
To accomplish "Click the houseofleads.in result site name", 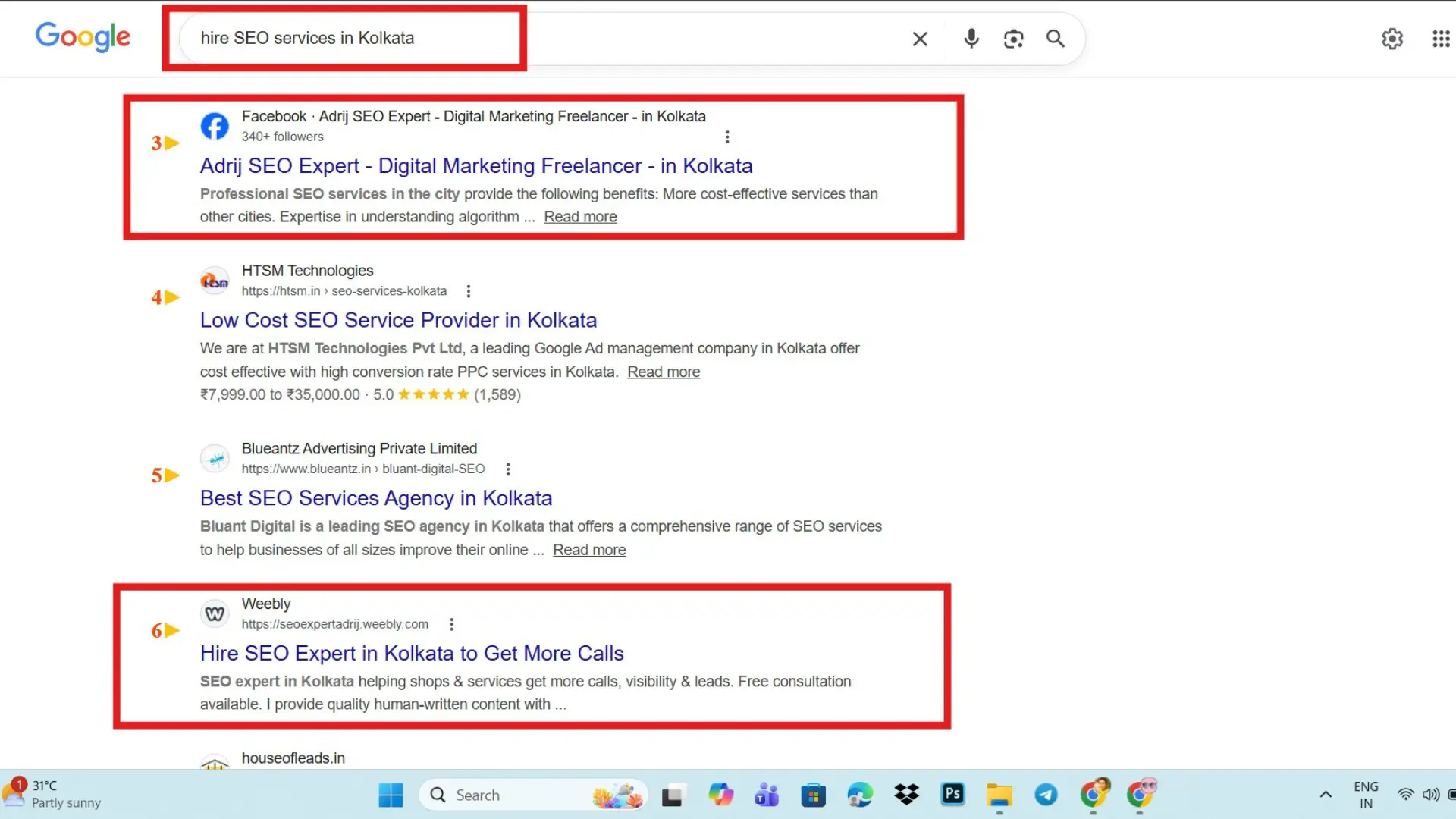I will [293, 758].
